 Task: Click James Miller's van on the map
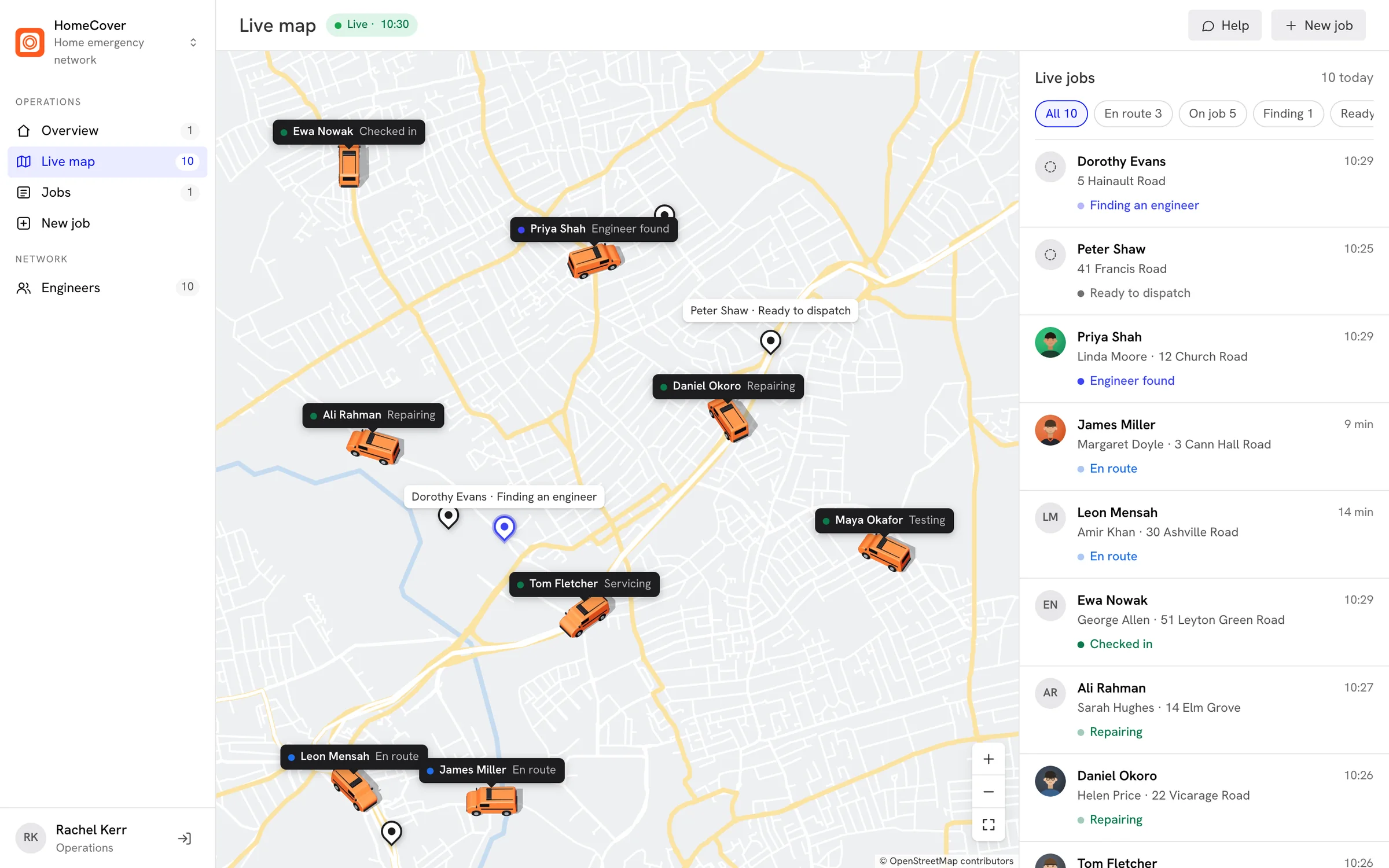point(493,801)
